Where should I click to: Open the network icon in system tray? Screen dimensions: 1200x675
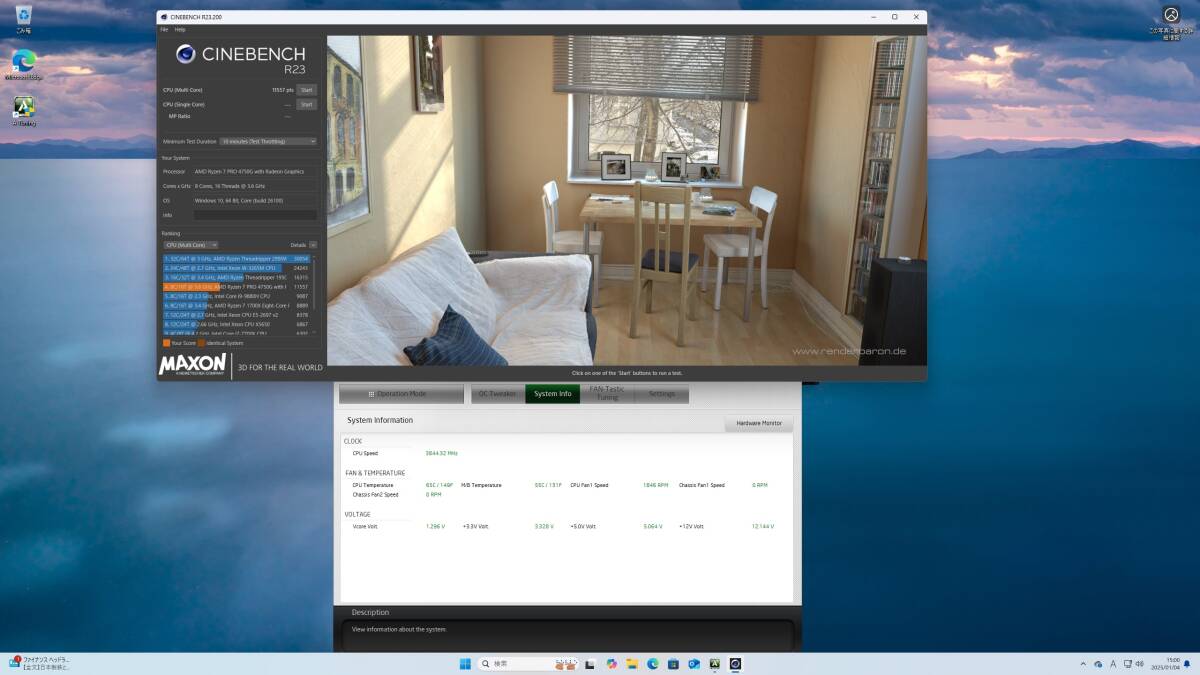(1128, 664)
